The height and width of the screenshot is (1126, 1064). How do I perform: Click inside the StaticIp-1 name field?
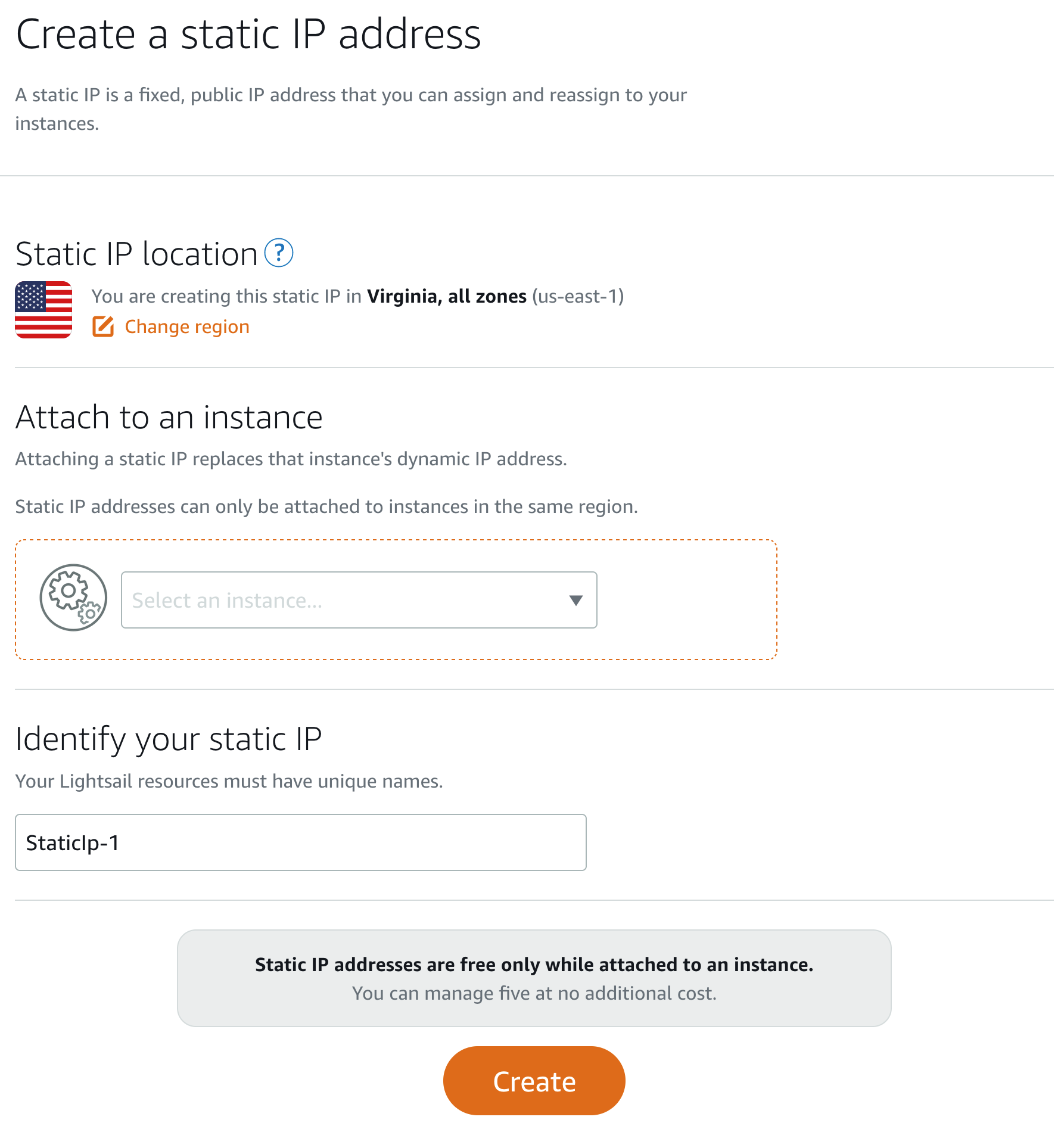pyautogui.click(x=300, y=842)
